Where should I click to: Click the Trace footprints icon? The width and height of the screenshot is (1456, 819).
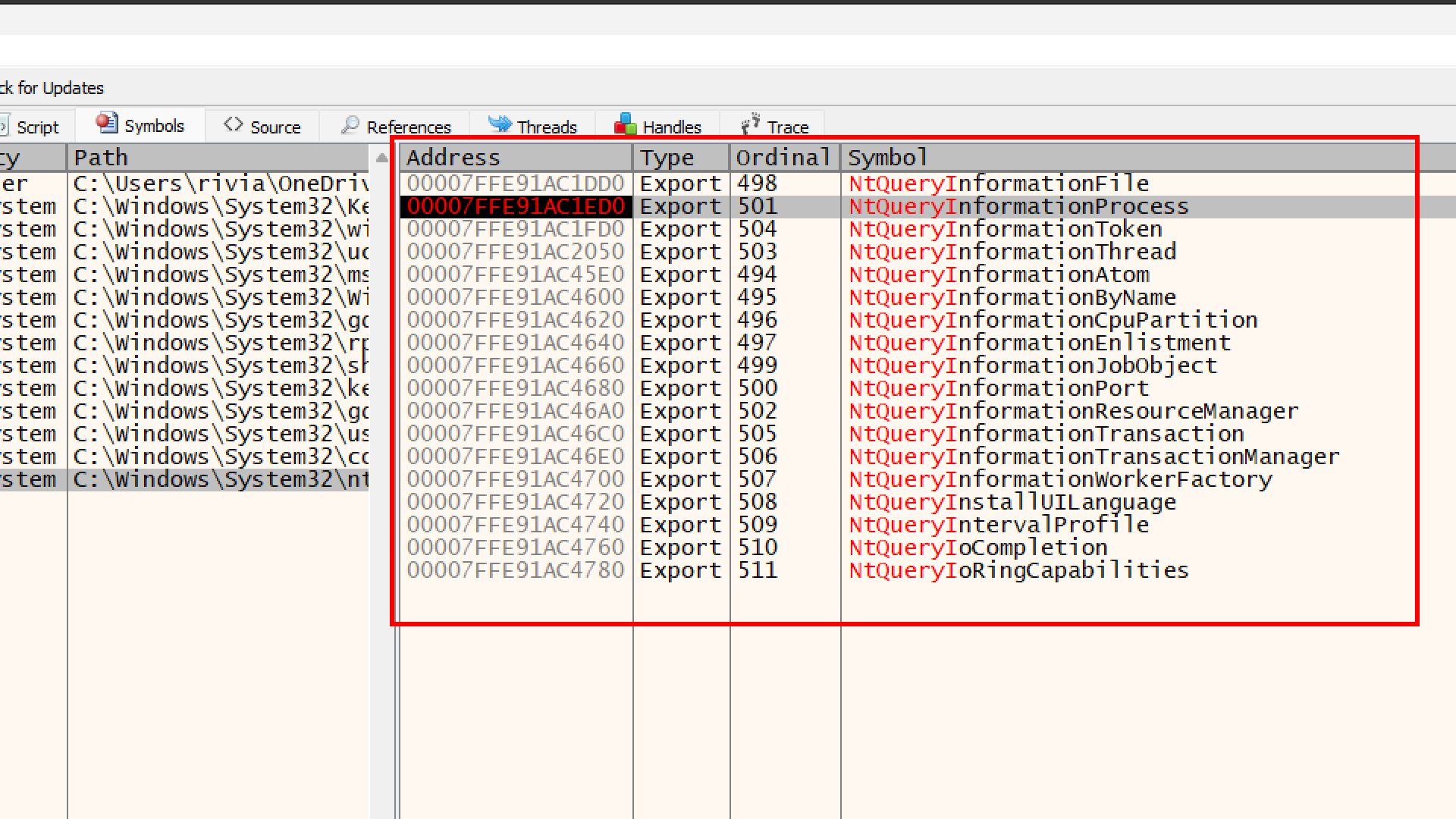click(x=750, y=124)
